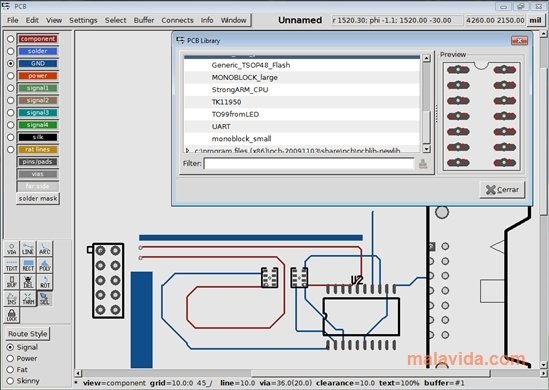Select the THRM thermal tool
The image size is (549, 390).
tap(28, 299)
